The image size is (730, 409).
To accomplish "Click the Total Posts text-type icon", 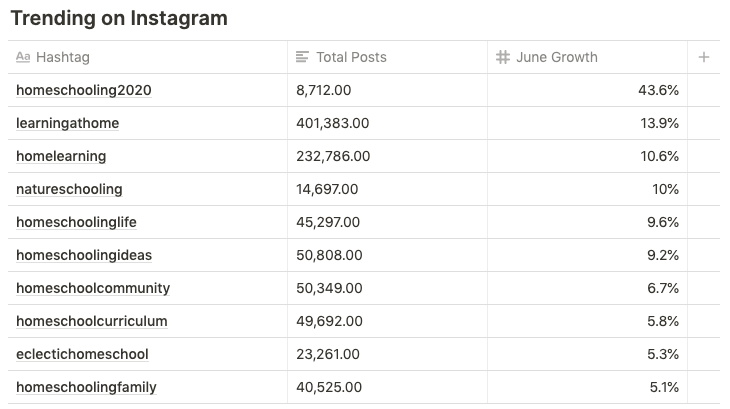I will (x=303, y=57).
